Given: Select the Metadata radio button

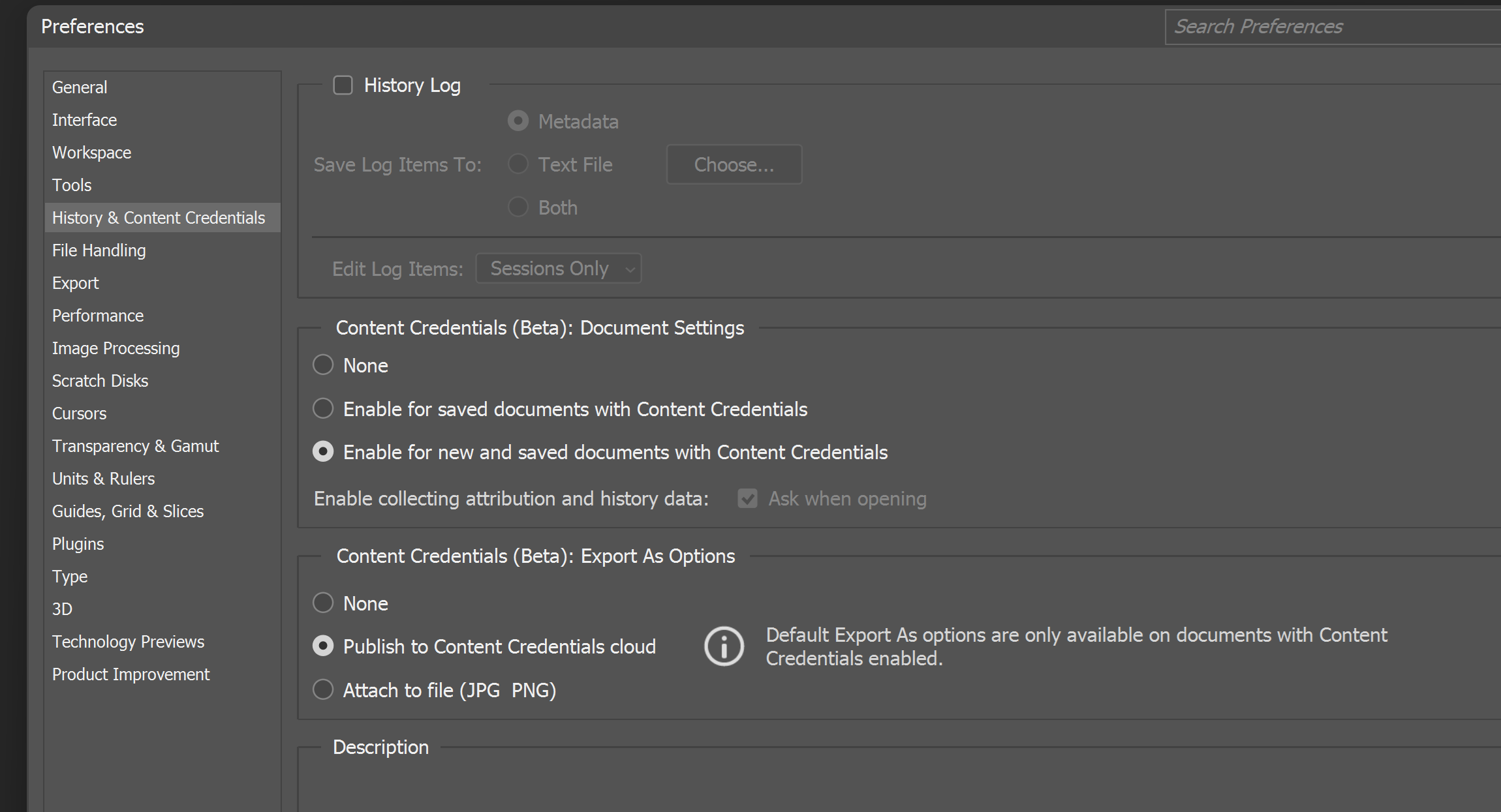Looking at the screenshot, I should [x=518, y=121].
